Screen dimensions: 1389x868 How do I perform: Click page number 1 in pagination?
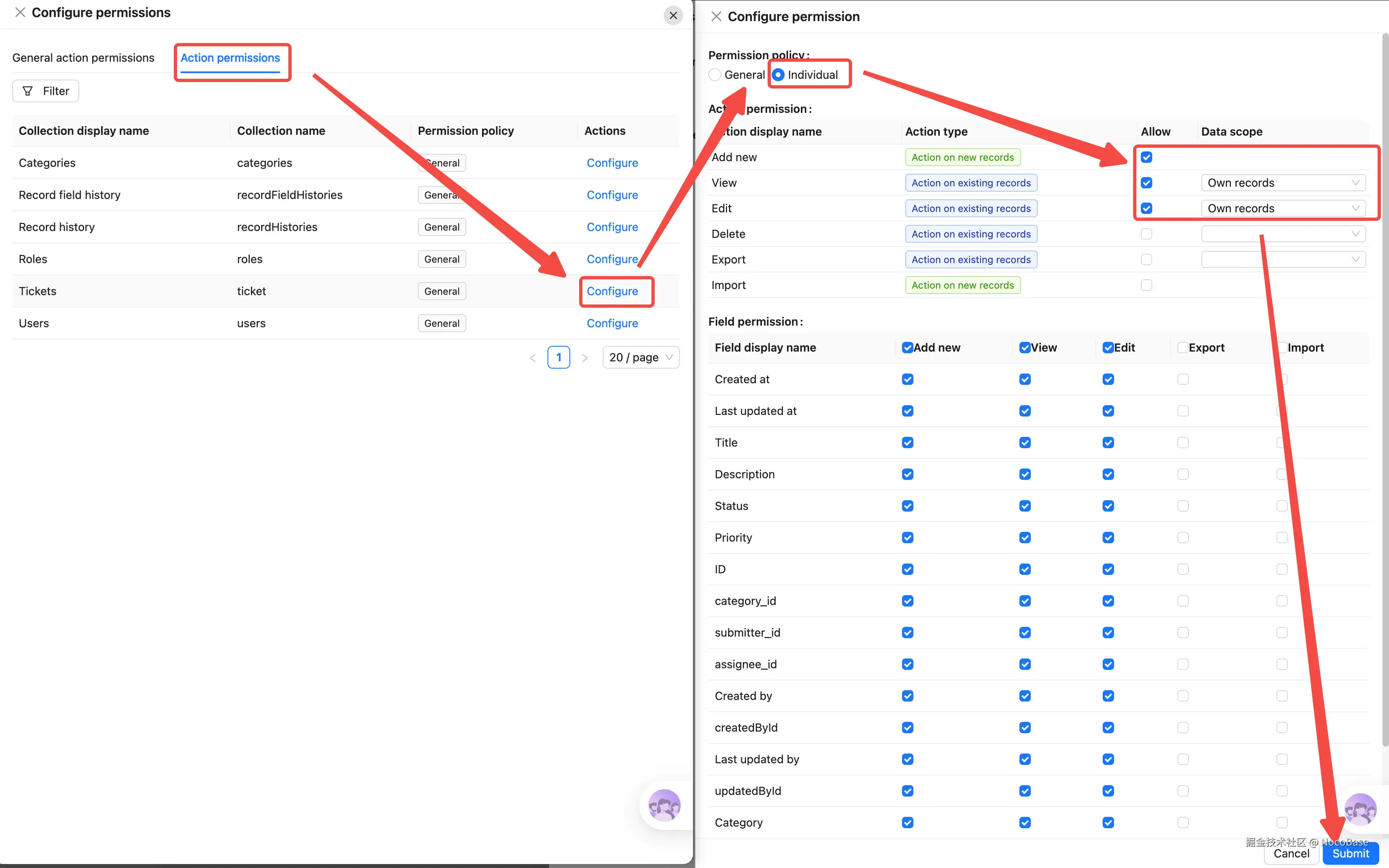[558, 358]
